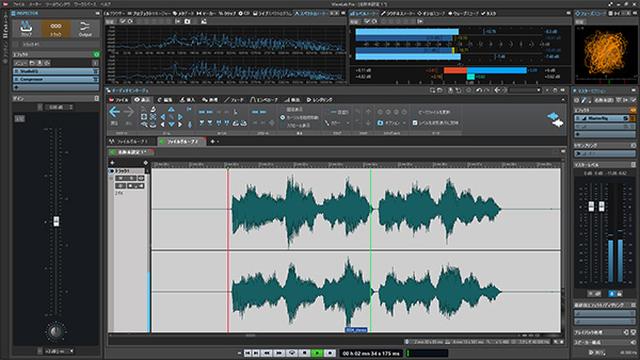Image resolution: width=640 pixels, height=360 pixels.
Task: Add a new file group with plus button
Action: click(212, 142)
